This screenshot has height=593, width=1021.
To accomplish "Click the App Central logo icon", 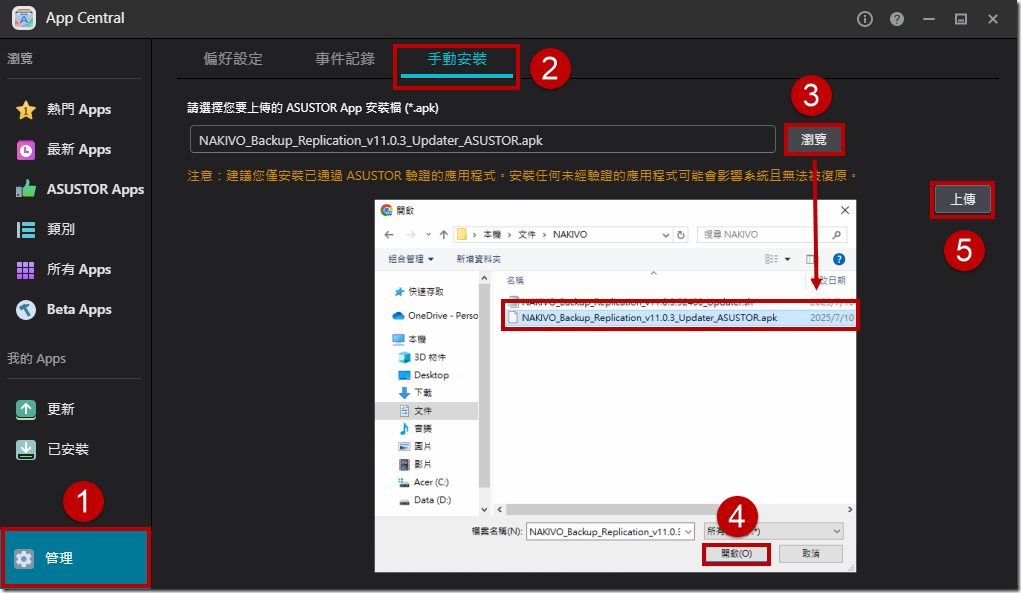I will [24, 18].
